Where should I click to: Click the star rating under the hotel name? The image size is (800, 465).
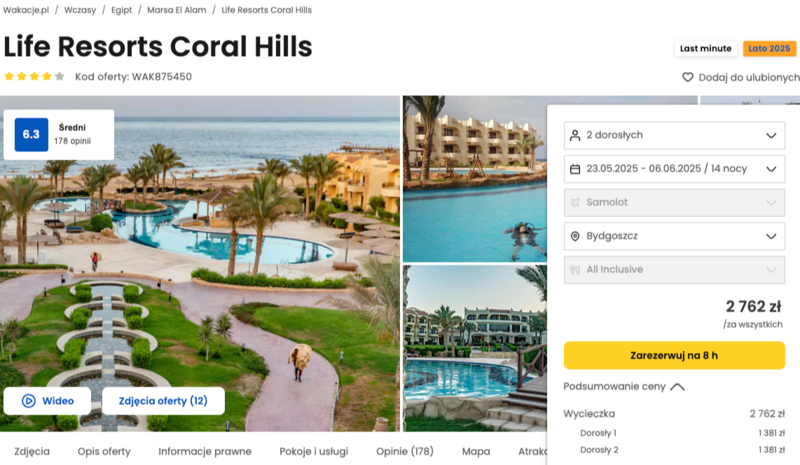pos(34,77)
